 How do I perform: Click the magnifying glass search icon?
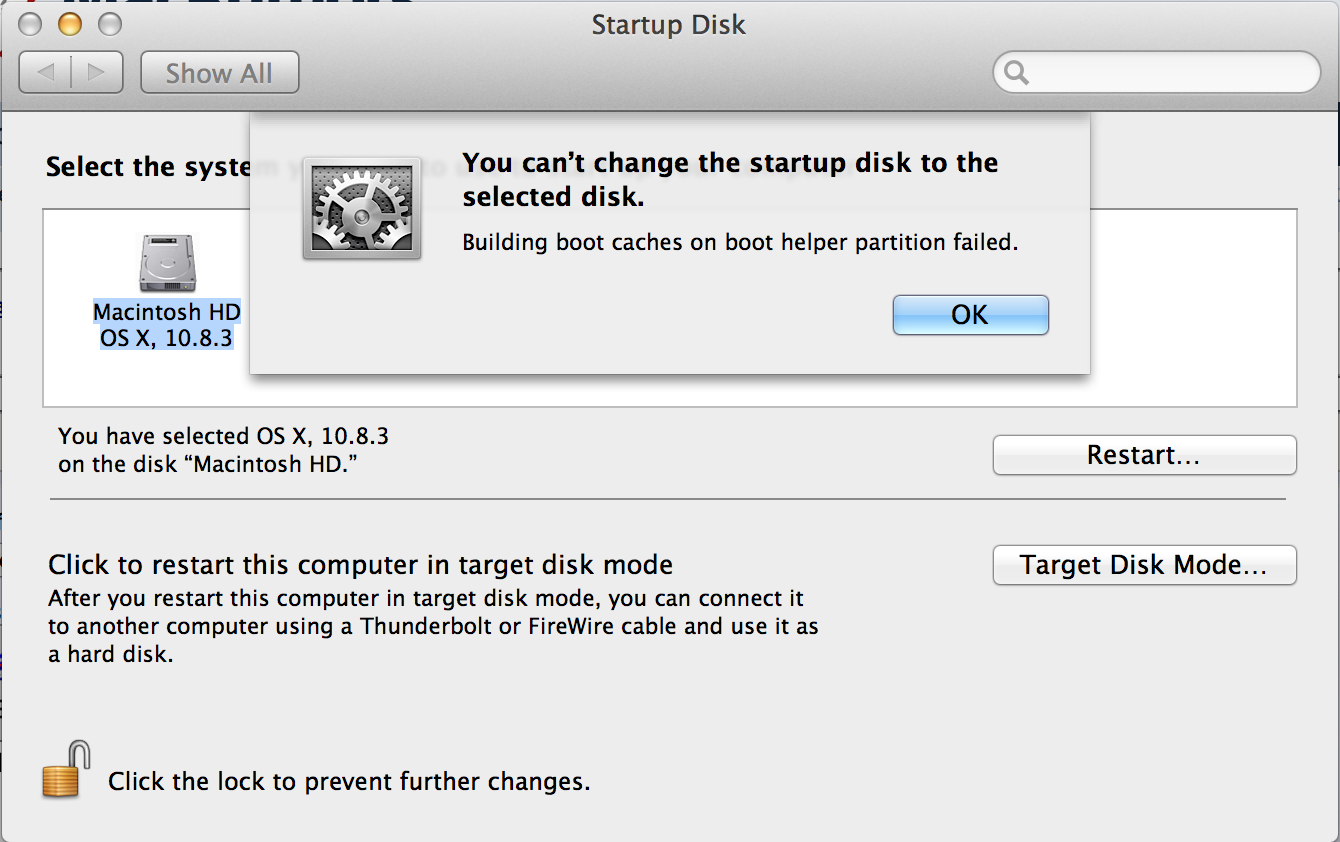[1016, 73]
